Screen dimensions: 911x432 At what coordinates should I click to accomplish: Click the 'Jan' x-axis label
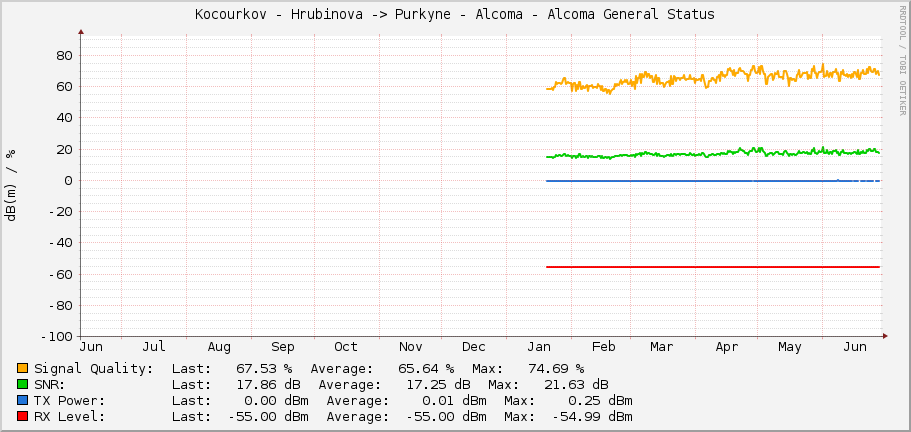[539, 347]
